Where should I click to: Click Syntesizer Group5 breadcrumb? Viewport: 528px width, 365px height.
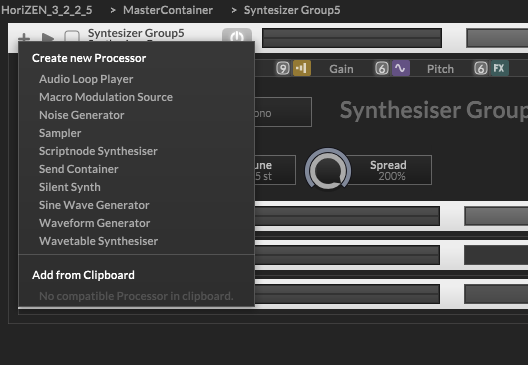pos(292,10)
